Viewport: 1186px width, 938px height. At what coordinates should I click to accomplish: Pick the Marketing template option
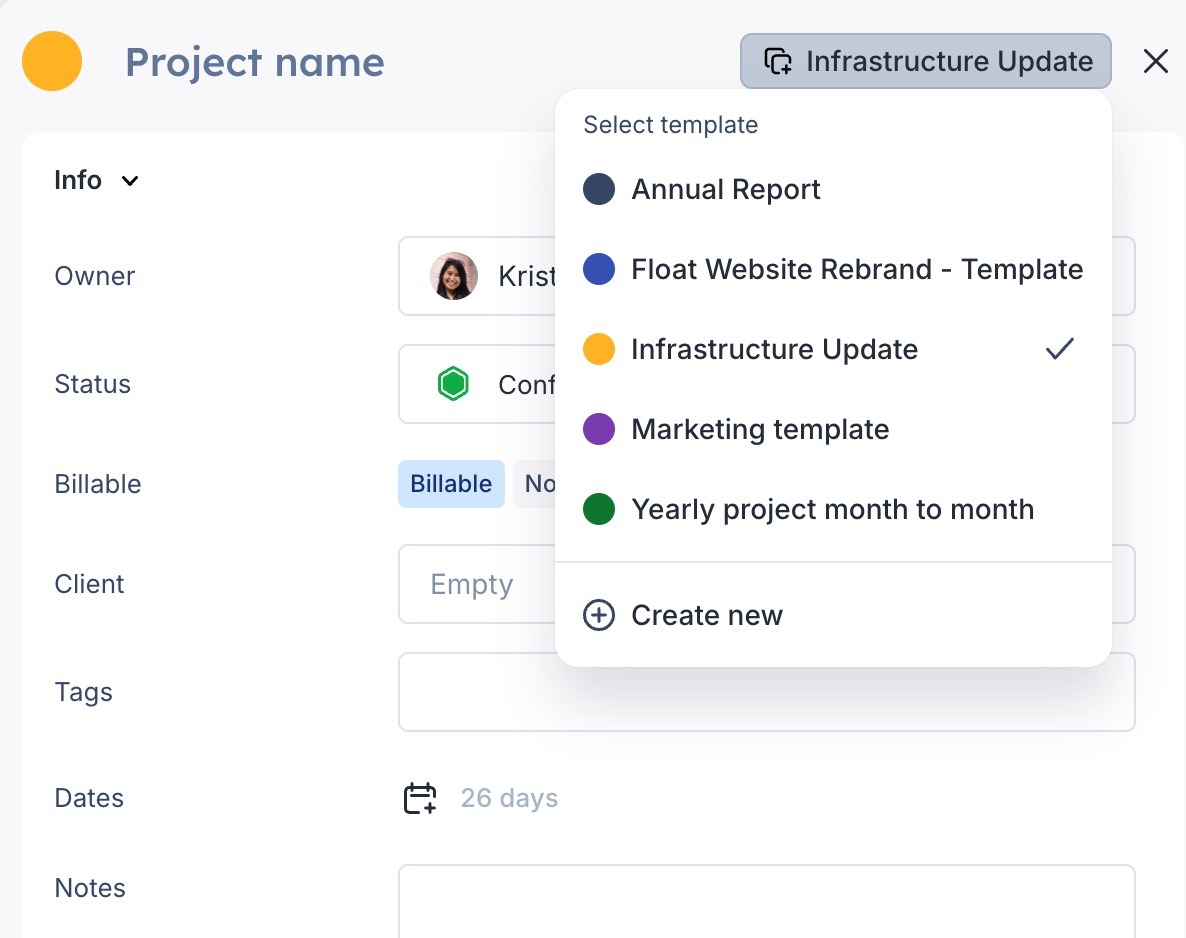(760, 429)
